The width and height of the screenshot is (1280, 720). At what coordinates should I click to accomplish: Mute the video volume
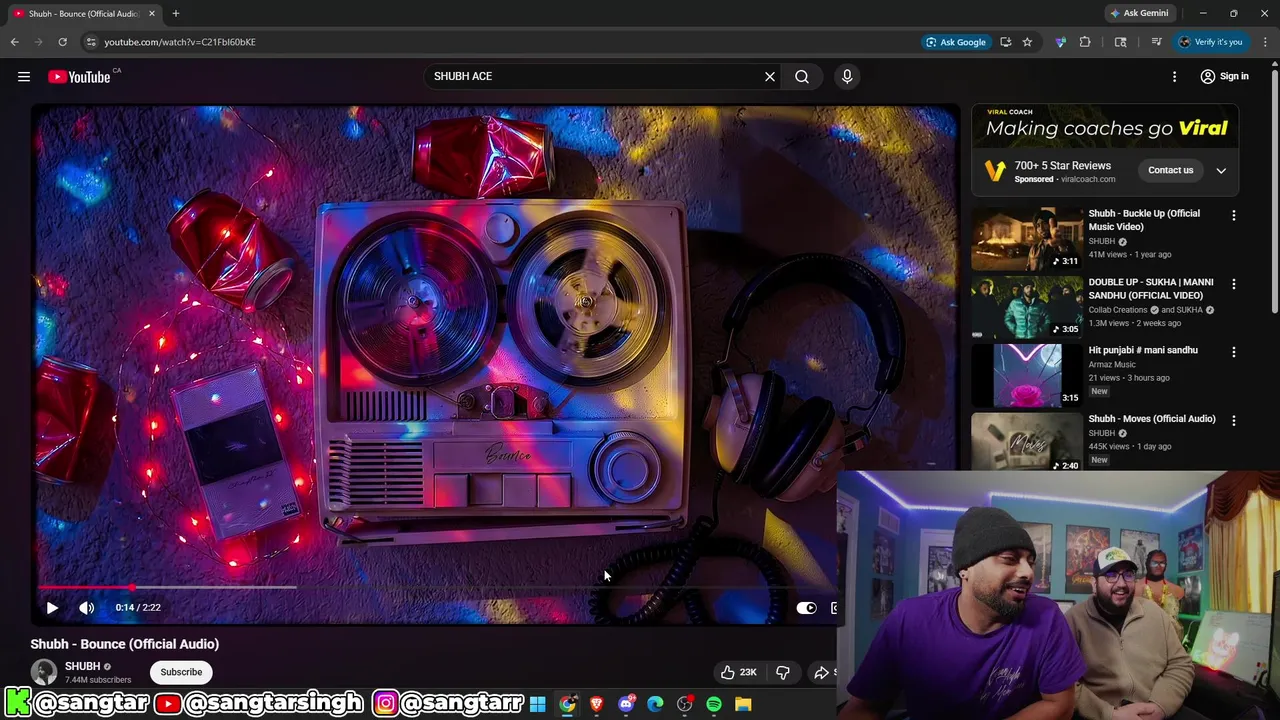point(87,607)
